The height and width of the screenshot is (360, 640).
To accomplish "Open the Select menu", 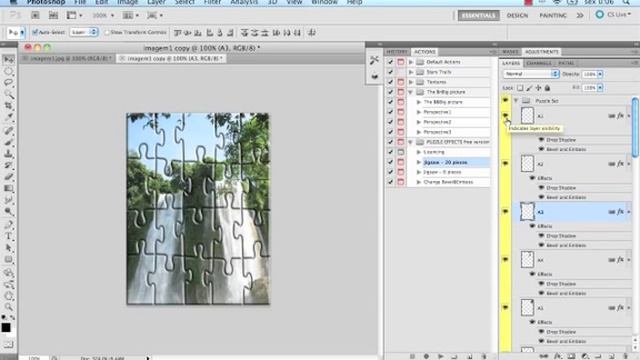I will coord(184,2).
